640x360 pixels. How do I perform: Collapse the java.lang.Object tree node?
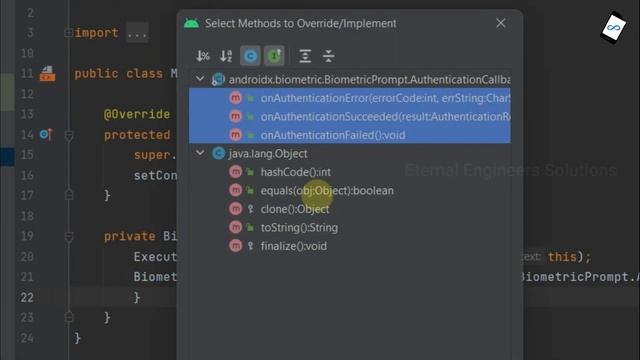pos(200,153)
